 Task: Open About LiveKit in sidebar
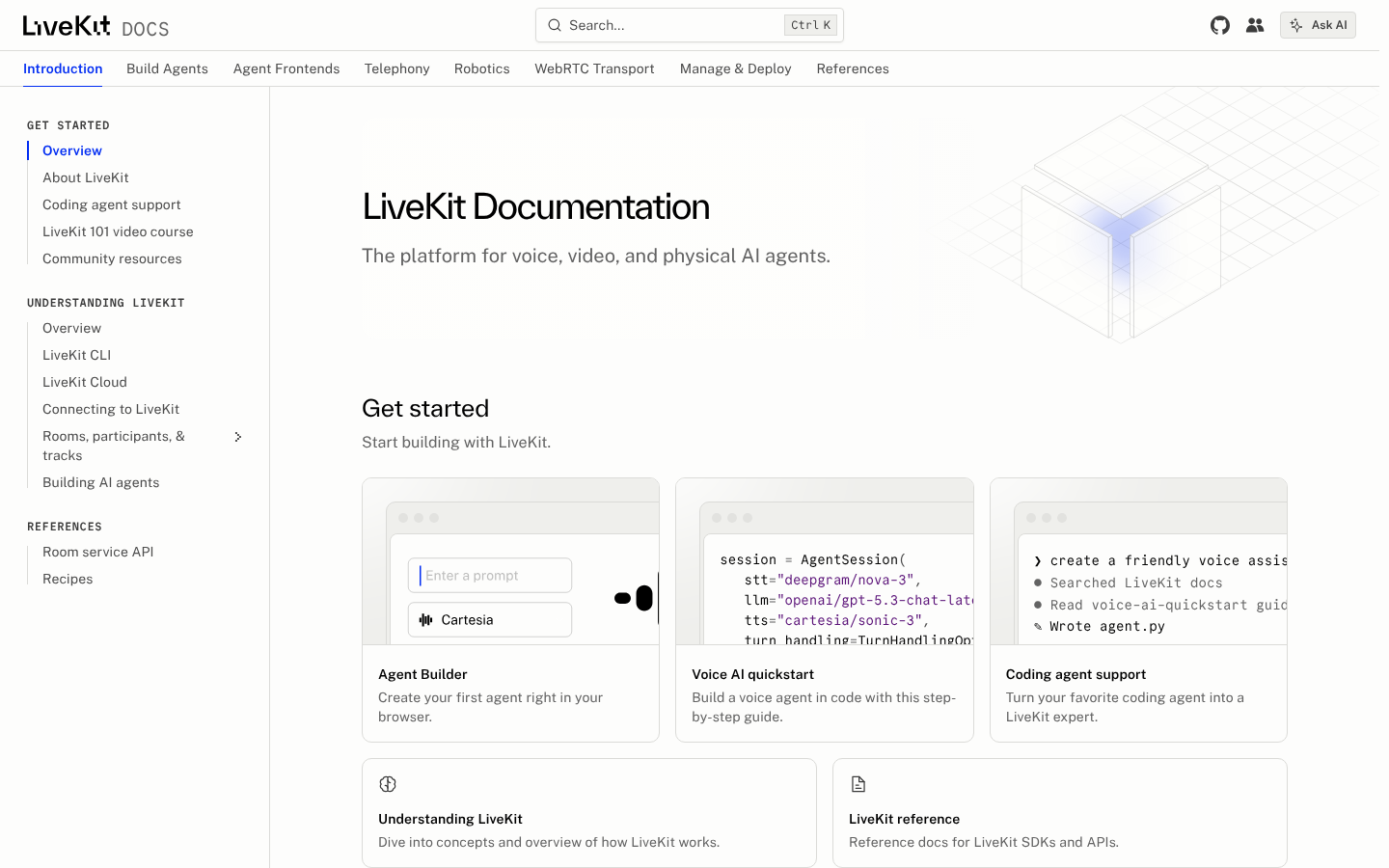pos(86,177)
